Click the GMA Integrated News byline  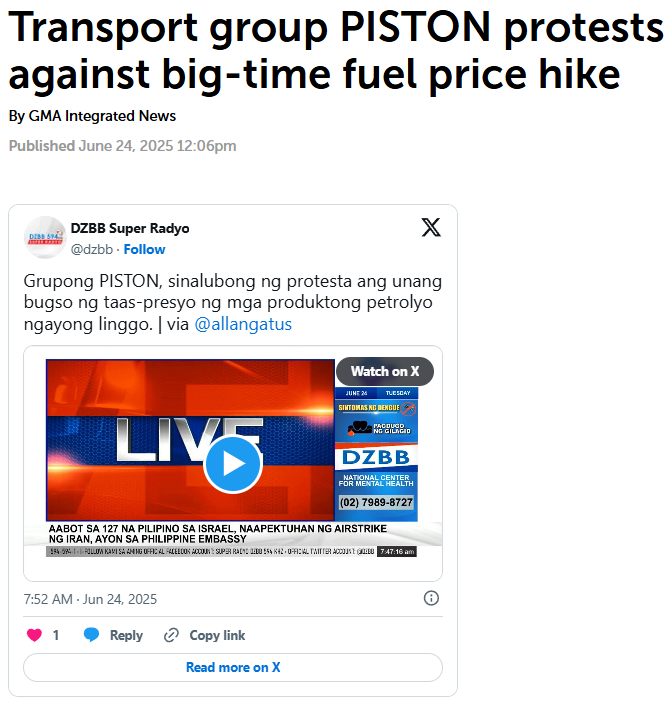coord(102,116)
